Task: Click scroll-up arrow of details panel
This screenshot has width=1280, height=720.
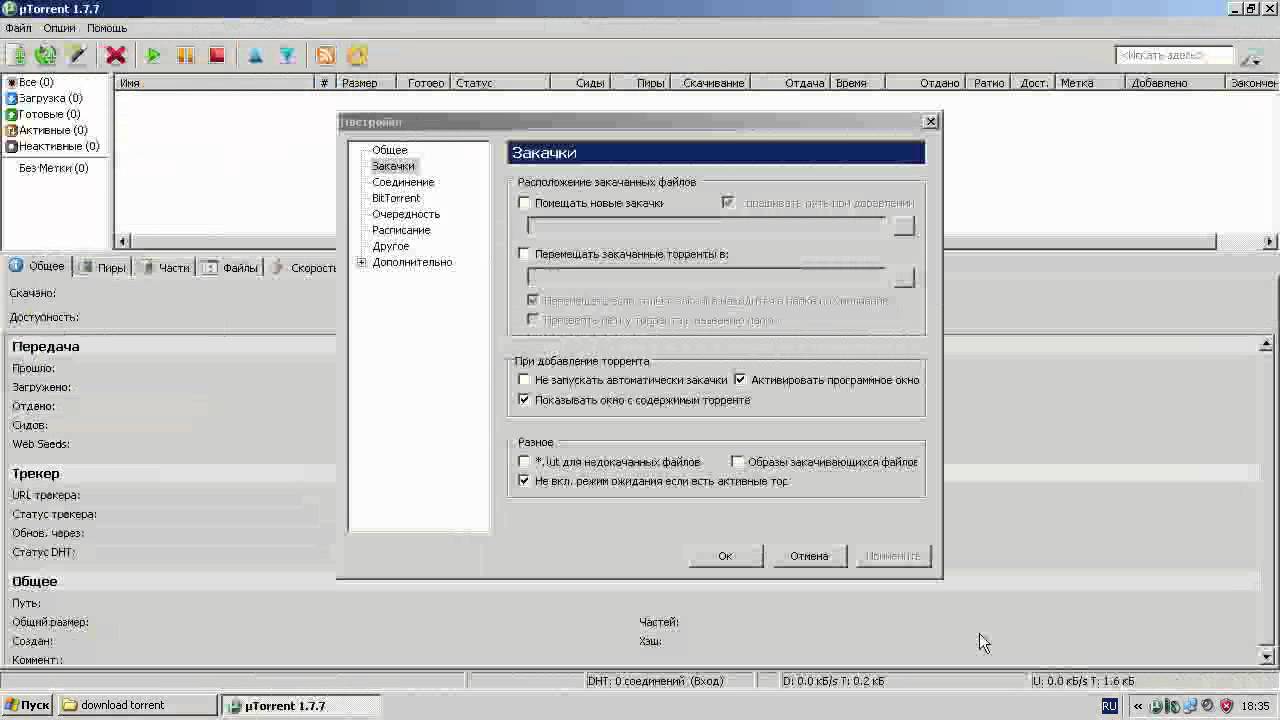Action: 1266,344
